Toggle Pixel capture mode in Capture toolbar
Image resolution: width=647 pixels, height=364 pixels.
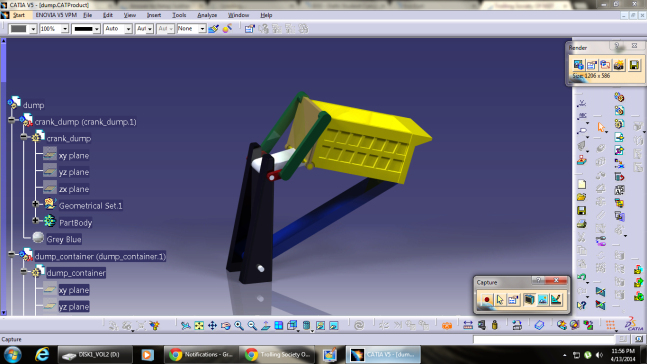click(542, 300)
